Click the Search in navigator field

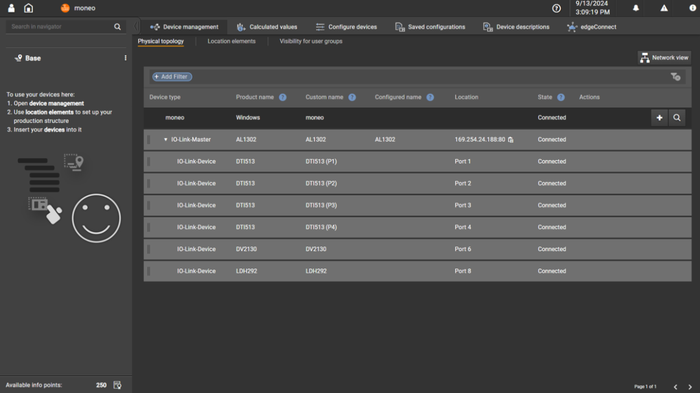60,27
